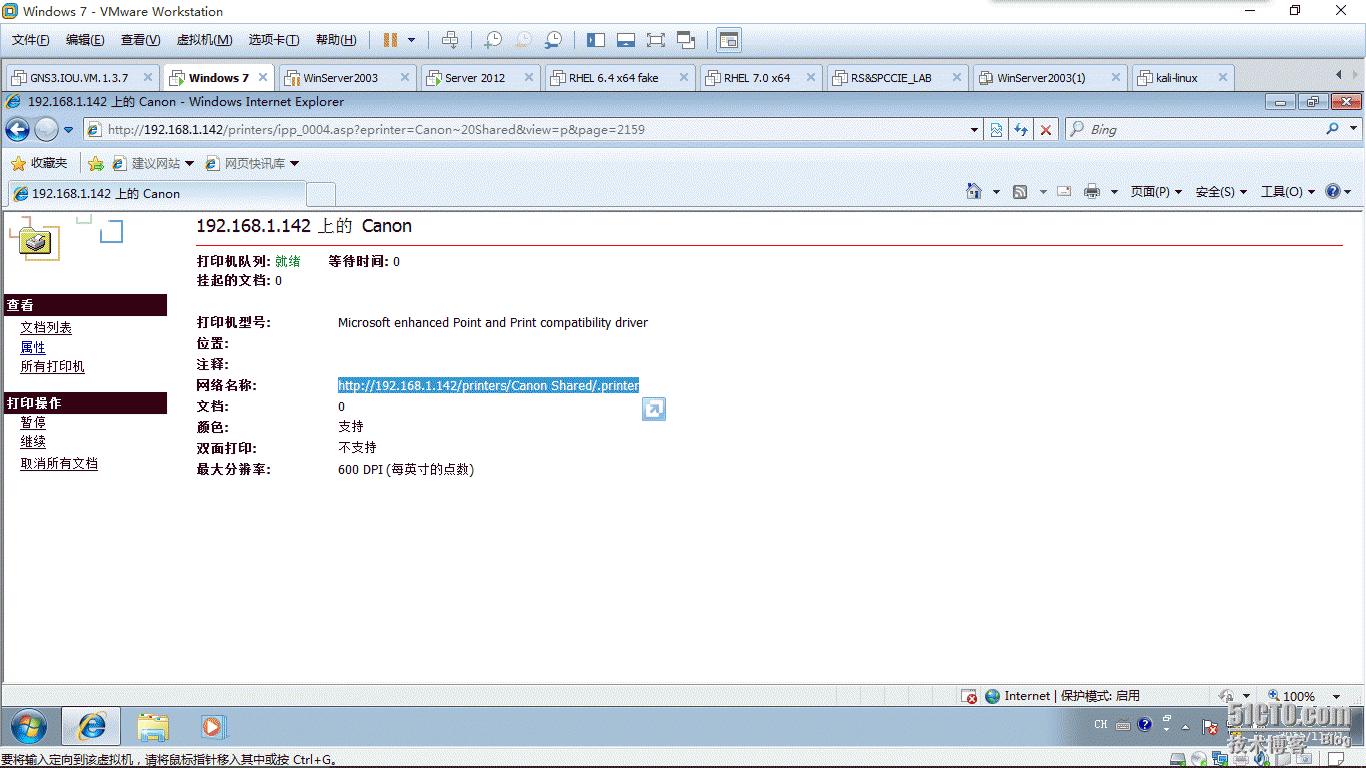Open the IE print function
Image resolution: width=1366 pixels, height=768 pixels.
1094,191
